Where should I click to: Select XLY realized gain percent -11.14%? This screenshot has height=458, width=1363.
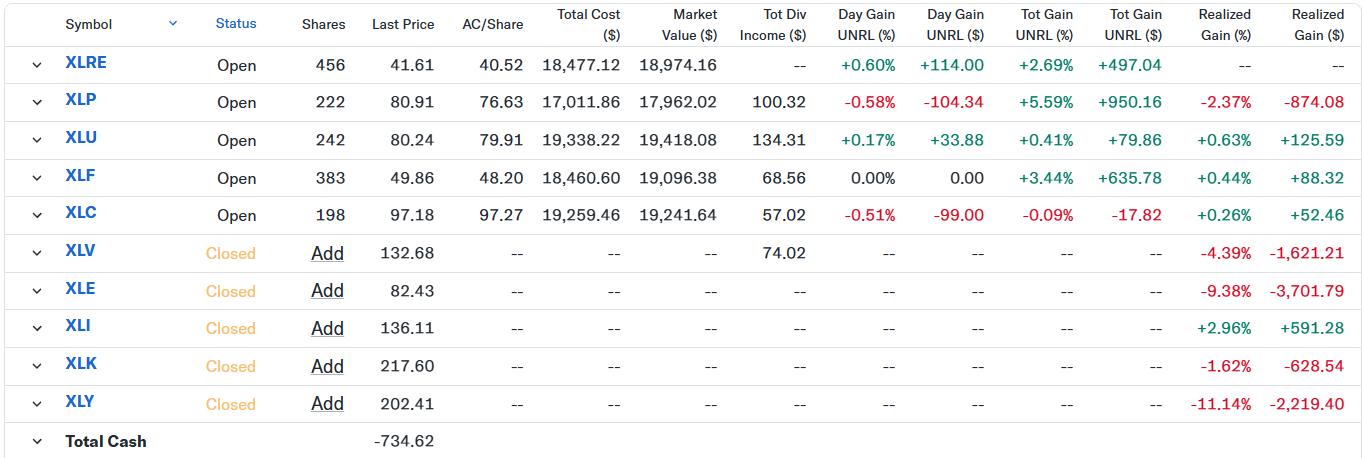coord(1221,404)
